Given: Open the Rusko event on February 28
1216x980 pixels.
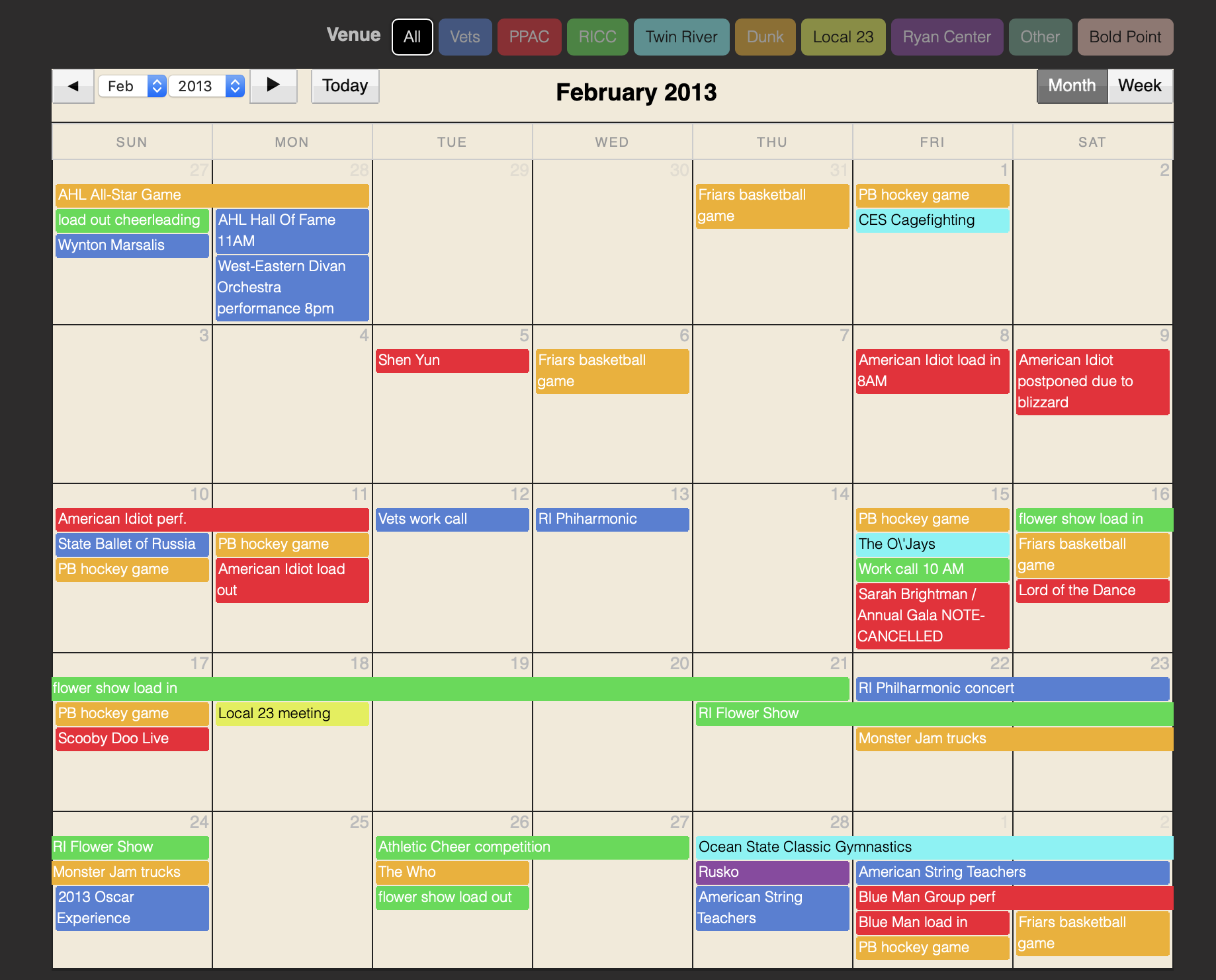Looking at the screenshot, I should 771,872.
